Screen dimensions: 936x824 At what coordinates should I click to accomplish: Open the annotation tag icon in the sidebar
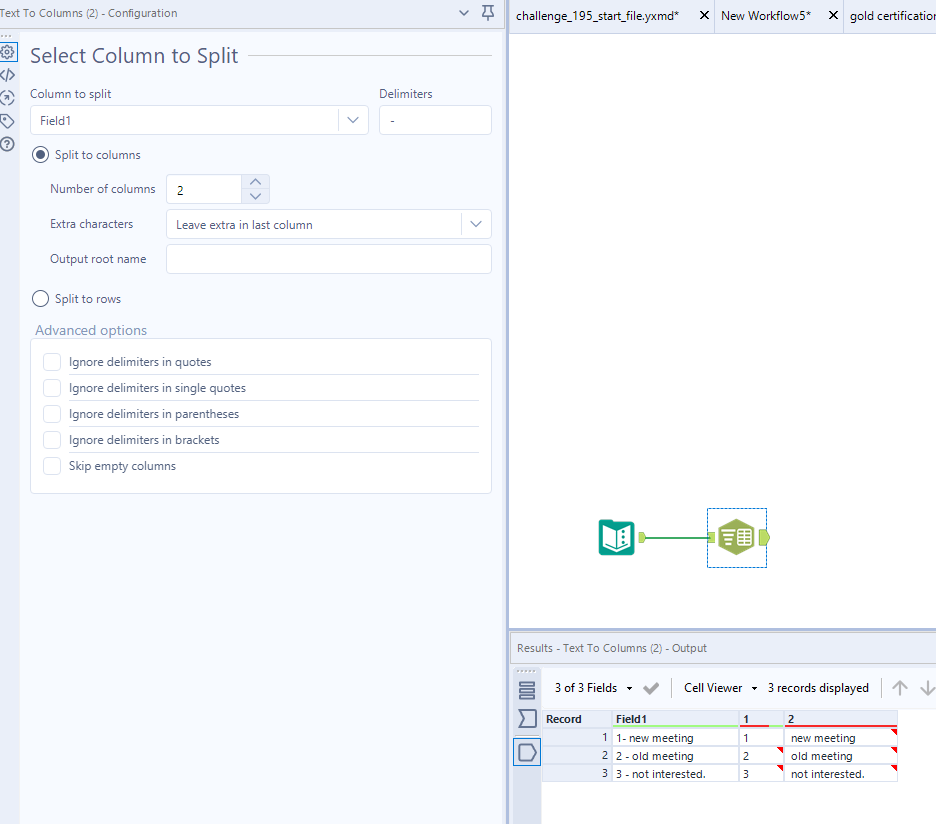[9, 120]
